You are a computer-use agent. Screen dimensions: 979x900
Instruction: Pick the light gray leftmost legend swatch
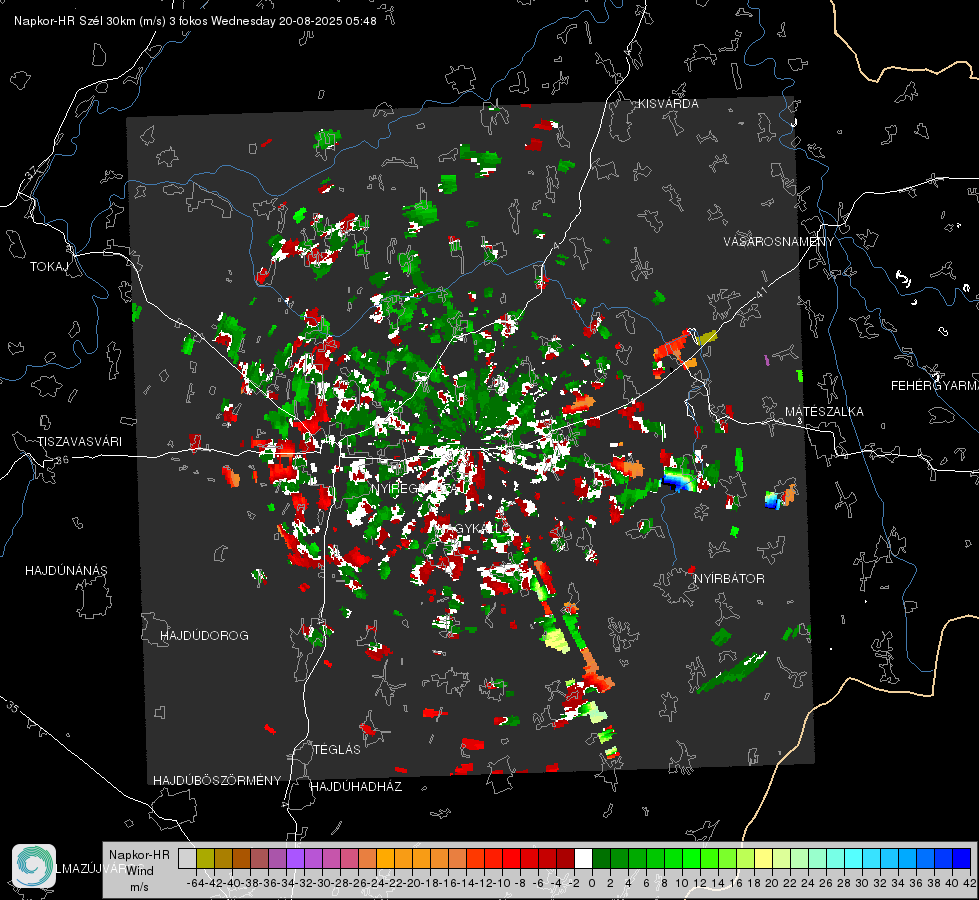point(187,858)
